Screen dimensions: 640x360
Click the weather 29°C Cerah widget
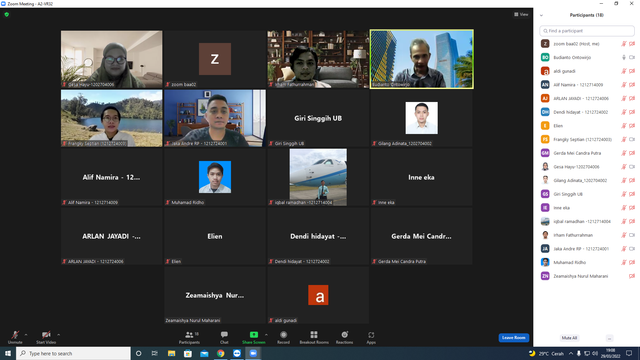coord(546,353)
